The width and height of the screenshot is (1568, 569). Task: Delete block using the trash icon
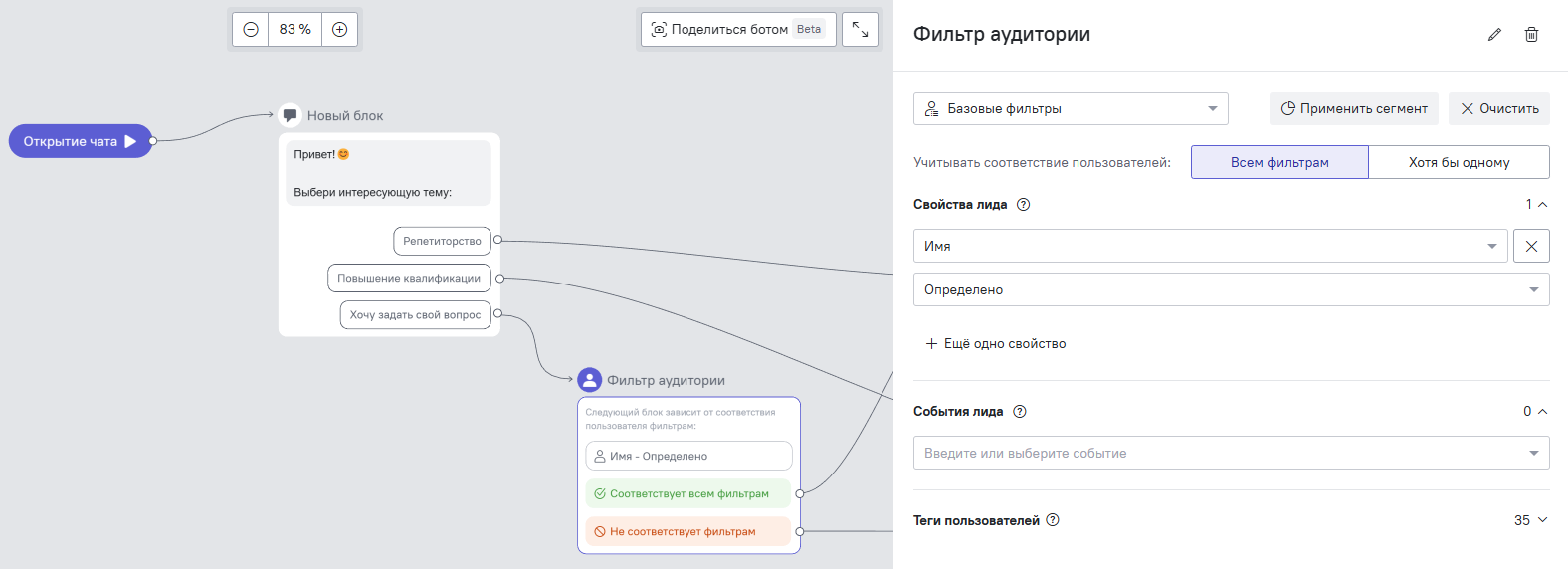pos(1531,35)
